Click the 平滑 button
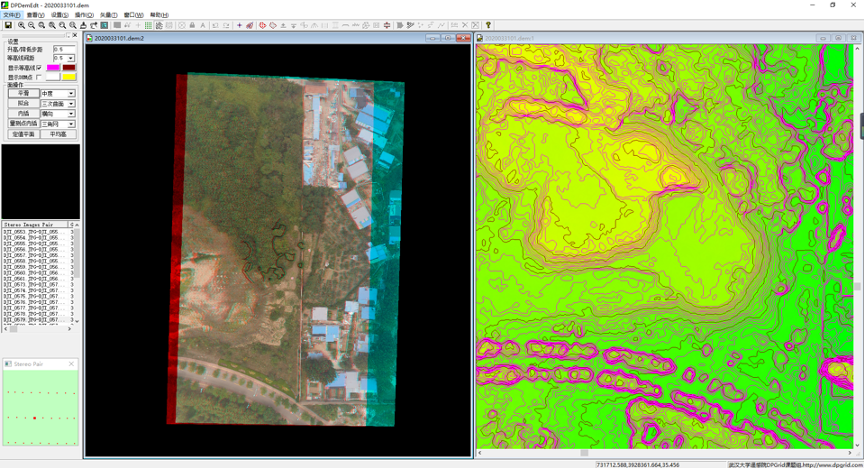 [x=23, y=94]
